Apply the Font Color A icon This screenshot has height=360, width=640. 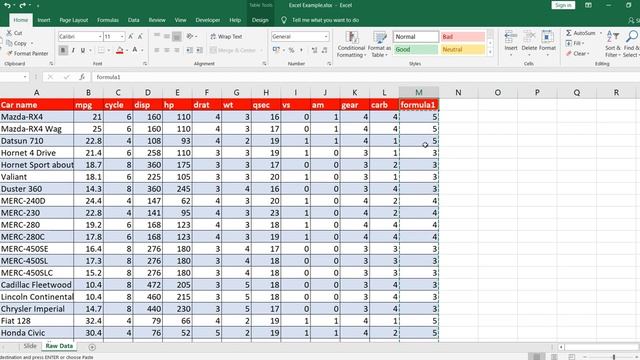[135, 50]
